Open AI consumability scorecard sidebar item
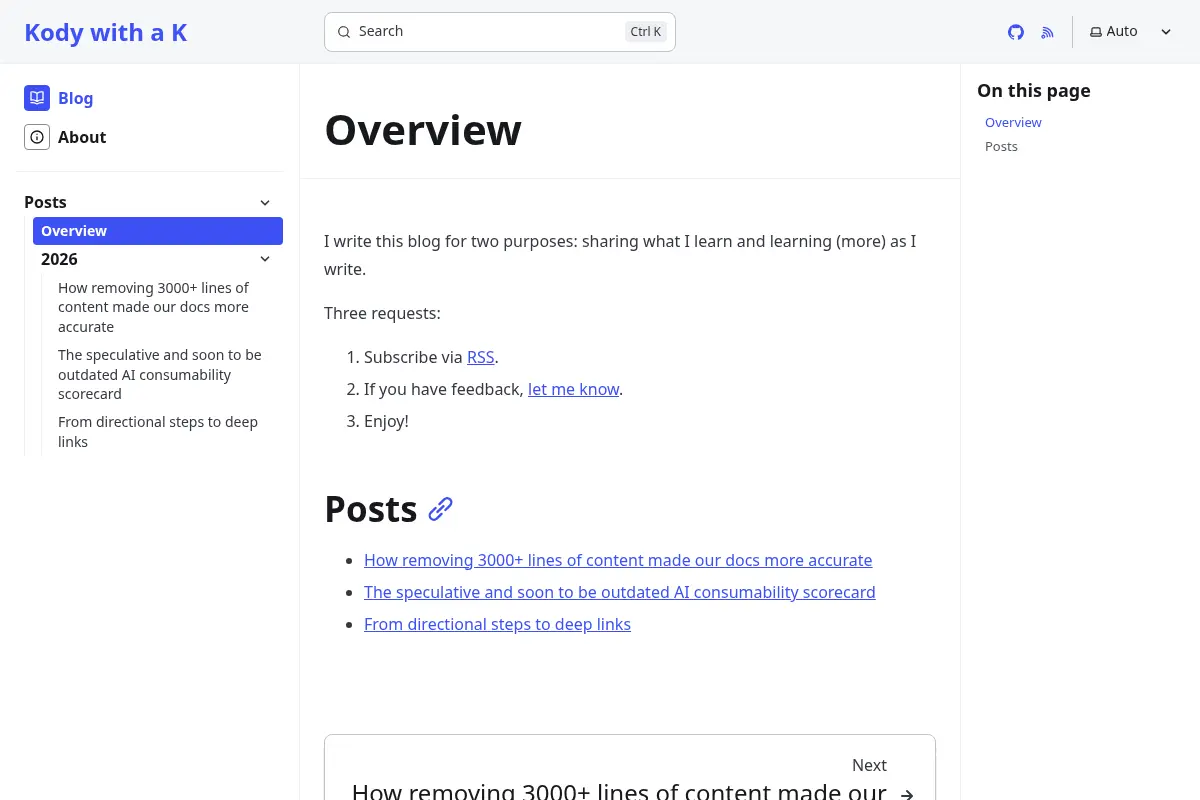1200x800 pixels. click(160, 375)
